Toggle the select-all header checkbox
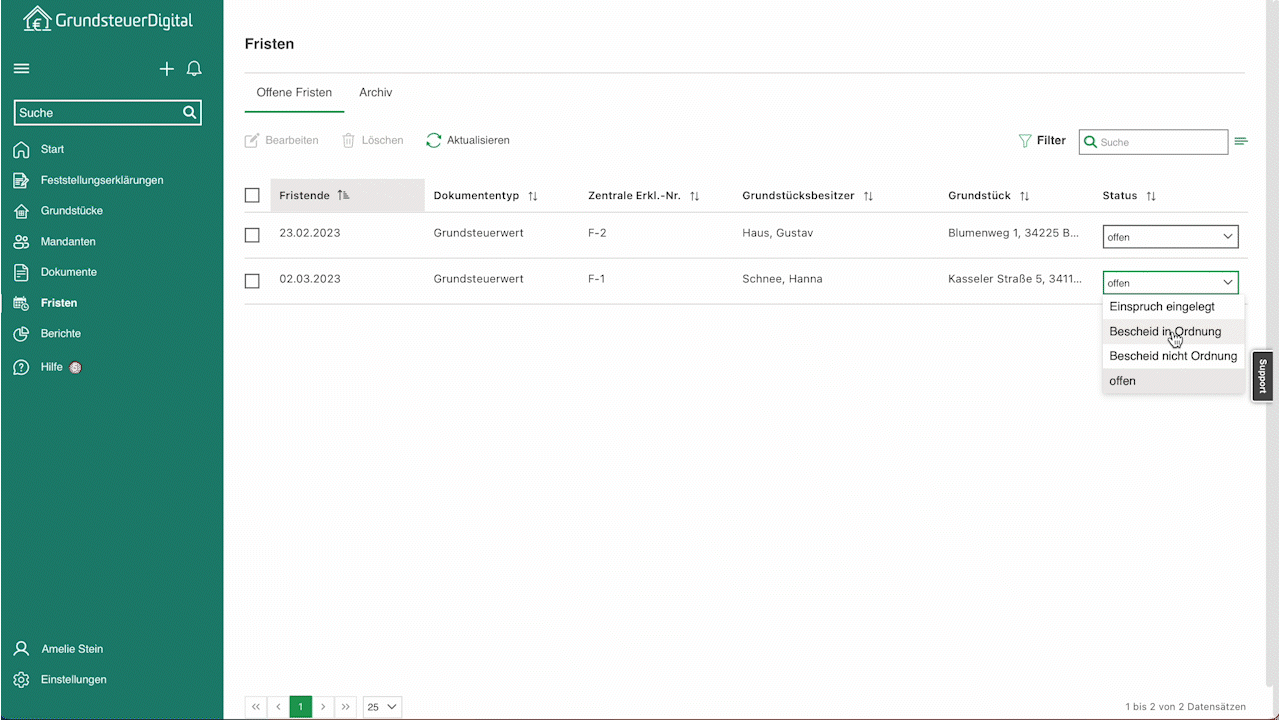 (252, 196)
